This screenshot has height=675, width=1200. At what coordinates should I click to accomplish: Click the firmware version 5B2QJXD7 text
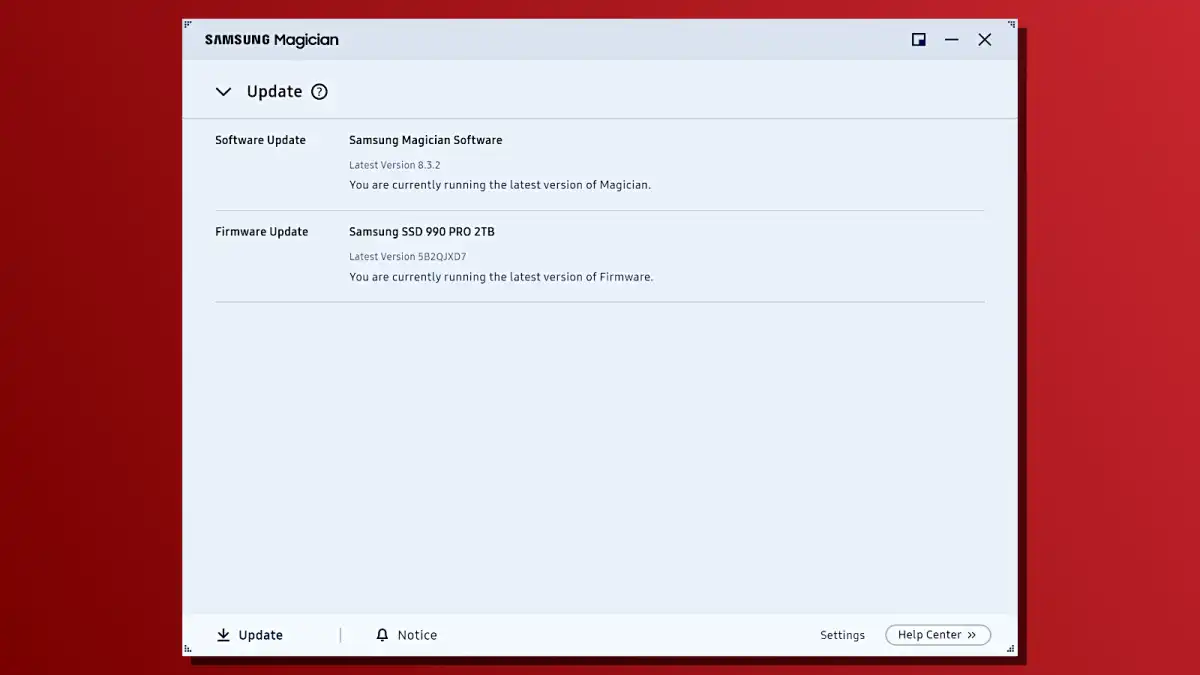coord(442,257)
